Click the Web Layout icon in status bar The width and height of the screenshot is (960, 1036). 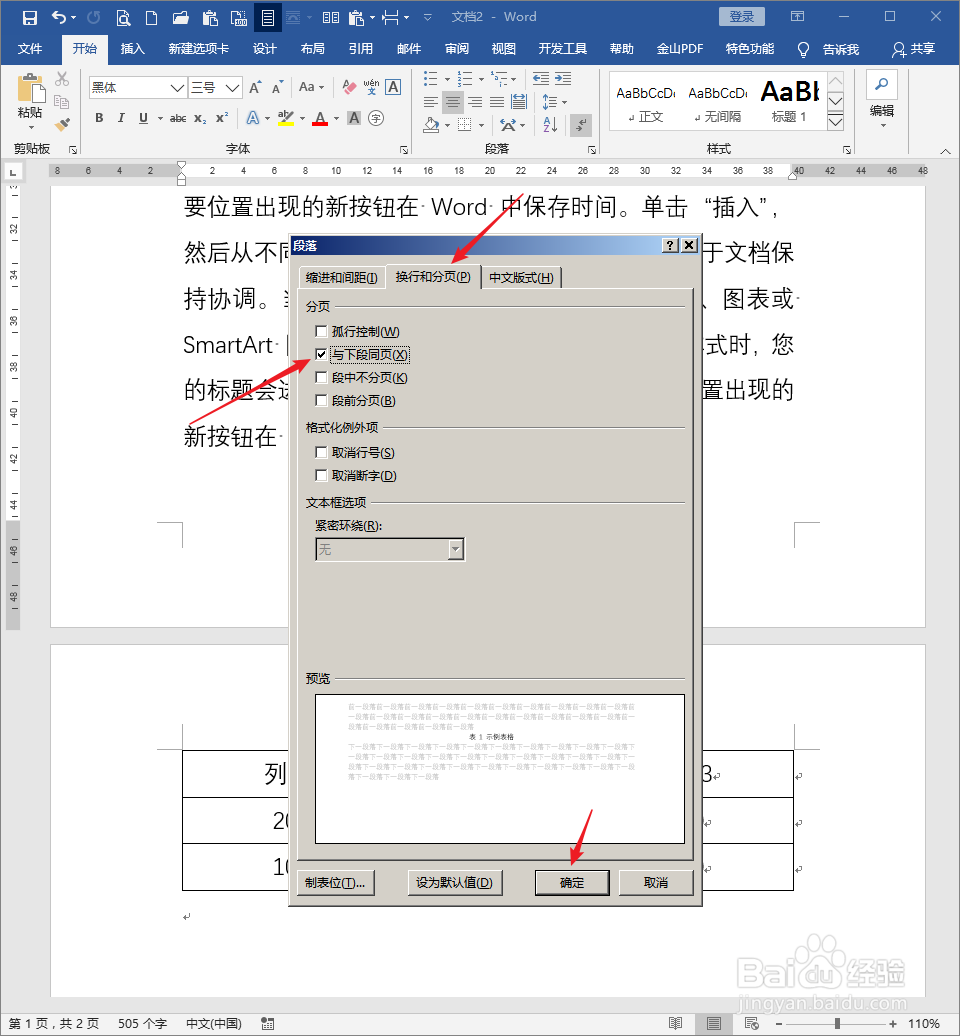point(752,1023)
